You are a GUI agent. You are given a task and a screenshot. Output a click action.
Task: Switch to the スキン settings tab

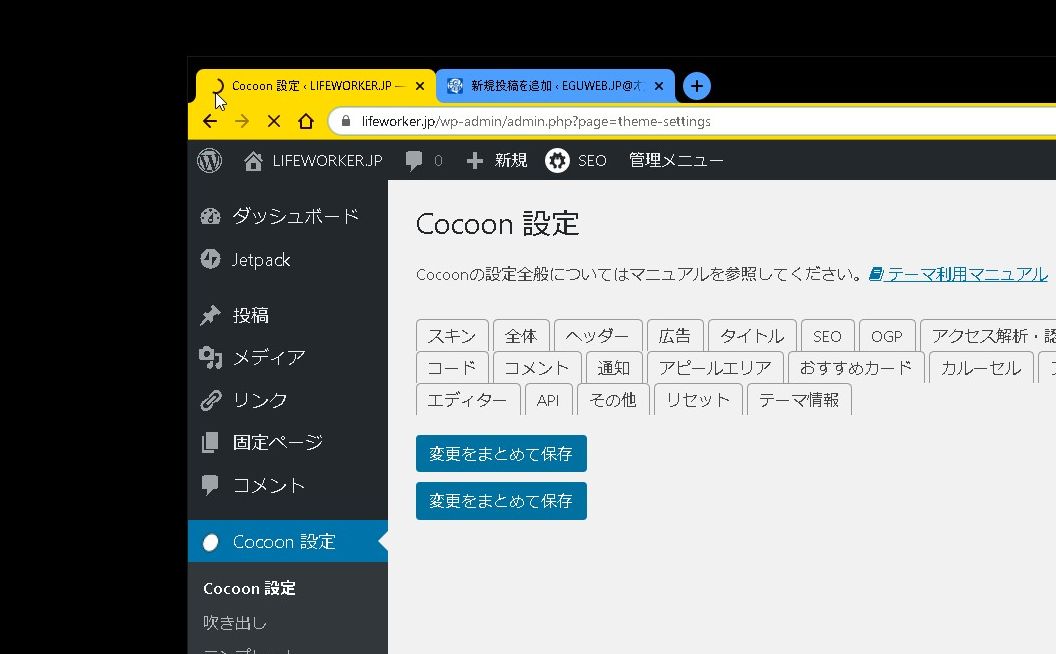pyautogui.click(x=452, y=335)
